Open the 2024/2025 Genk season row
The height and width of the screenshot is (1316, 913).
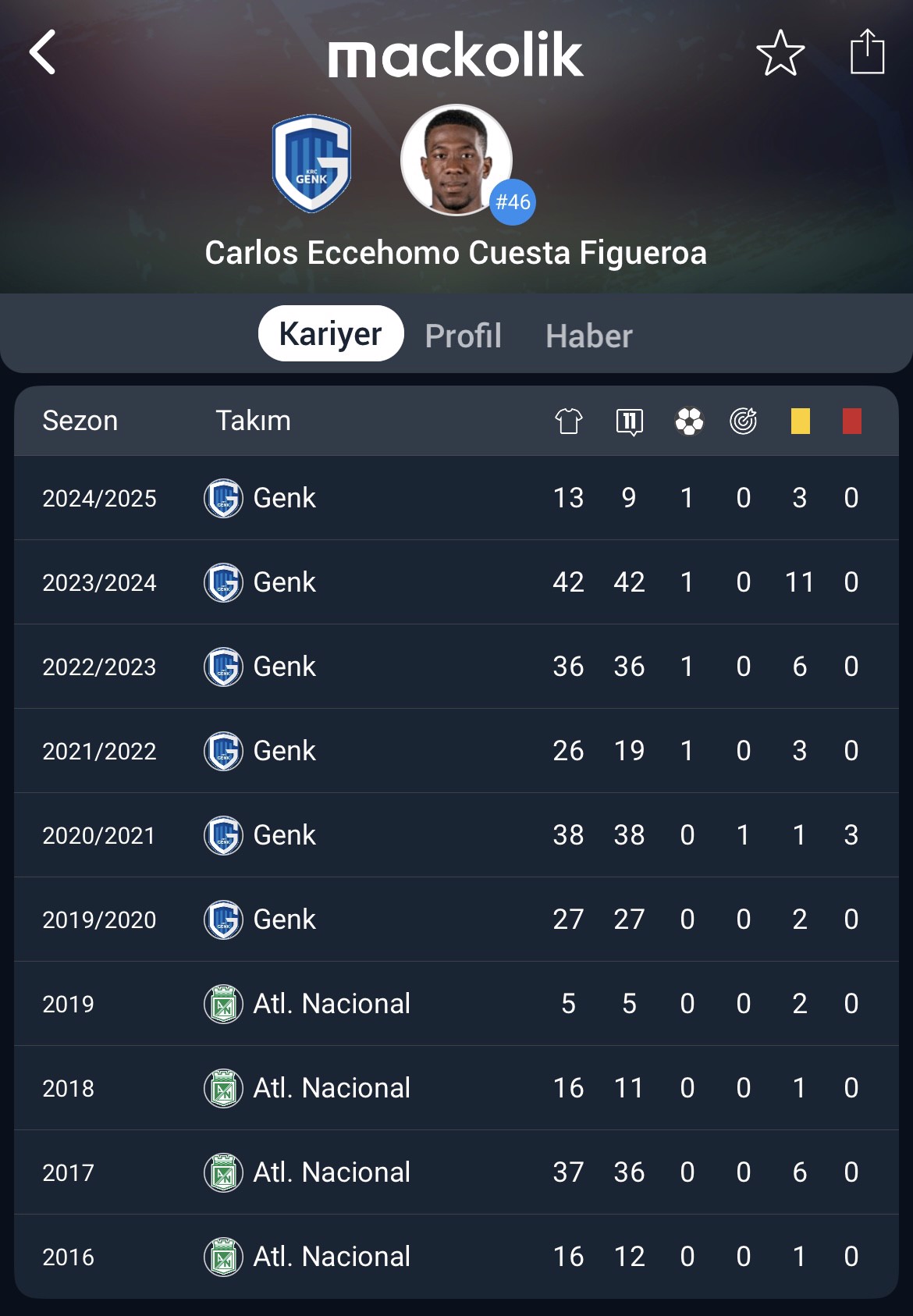456,498
